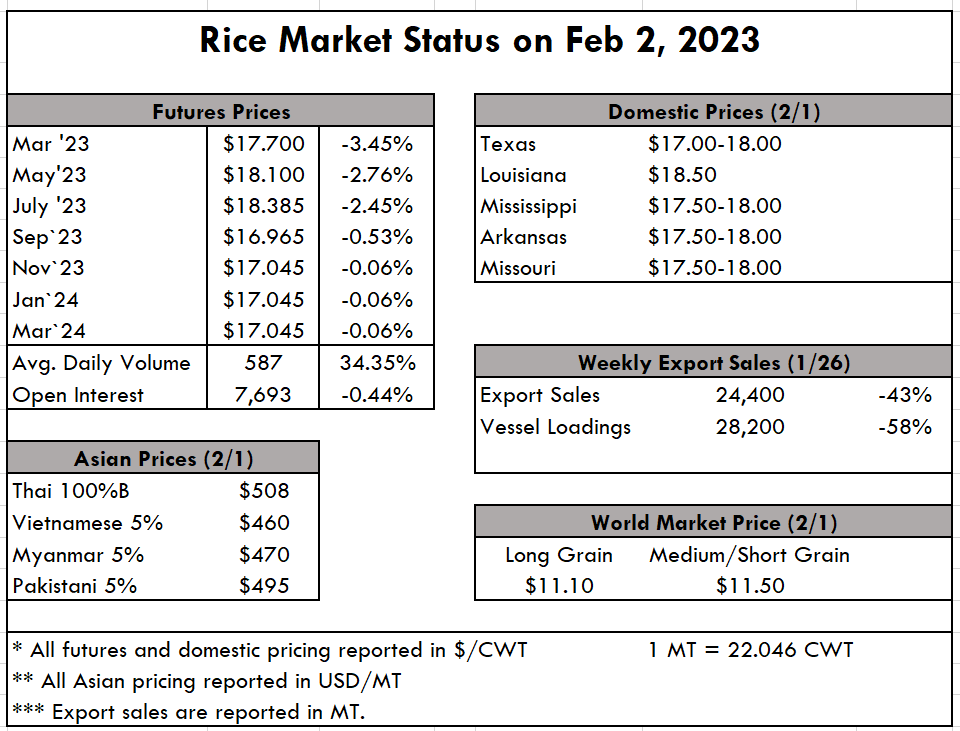Select the Pakistani 5% price $495
Viewport: 960px width, 731px height.
(x=264, y=585)
